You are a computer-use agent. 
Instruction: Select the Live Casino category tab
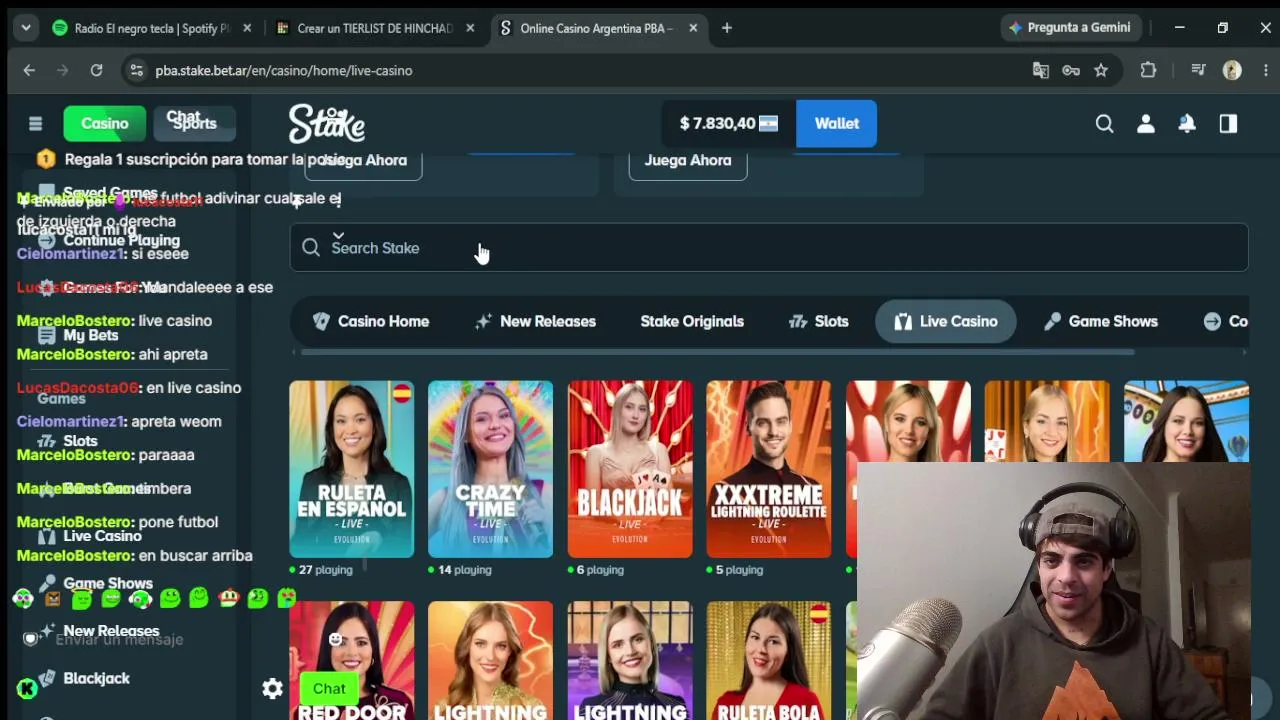tap(945, 321)
